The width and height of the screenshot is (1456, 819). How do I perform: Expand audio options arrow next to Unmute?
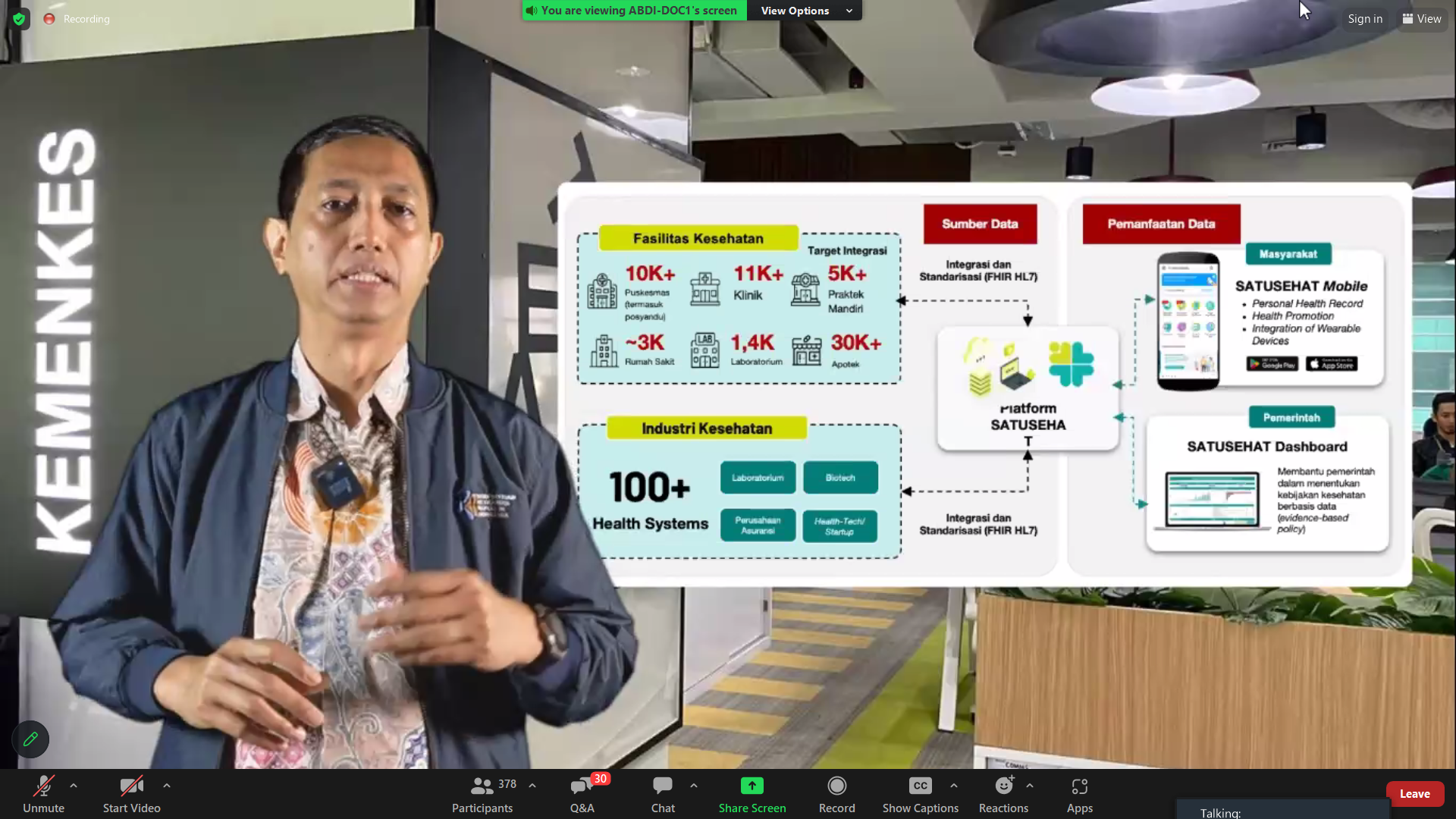(74, 786)
